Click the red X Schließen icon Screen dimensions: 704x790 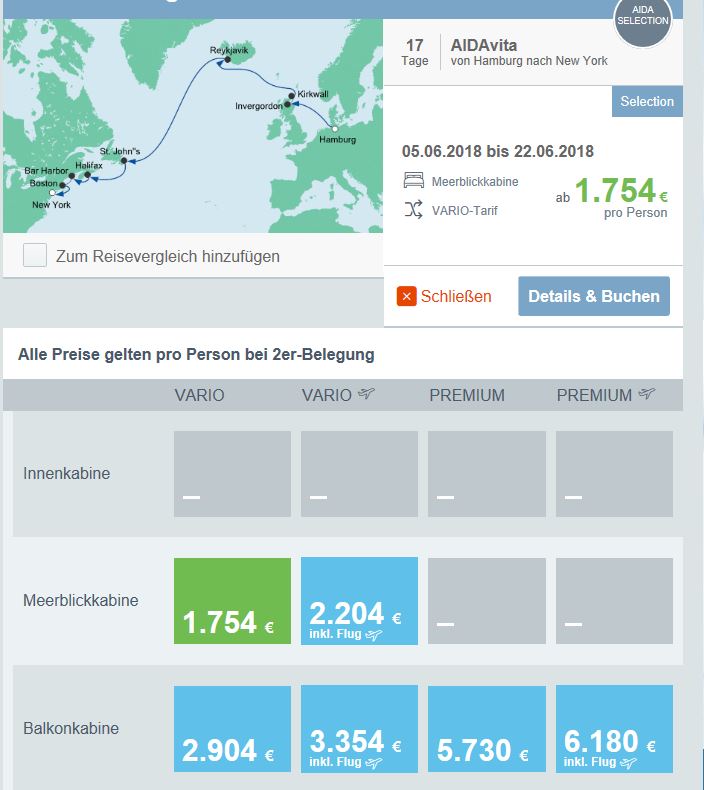pos(406,296)
